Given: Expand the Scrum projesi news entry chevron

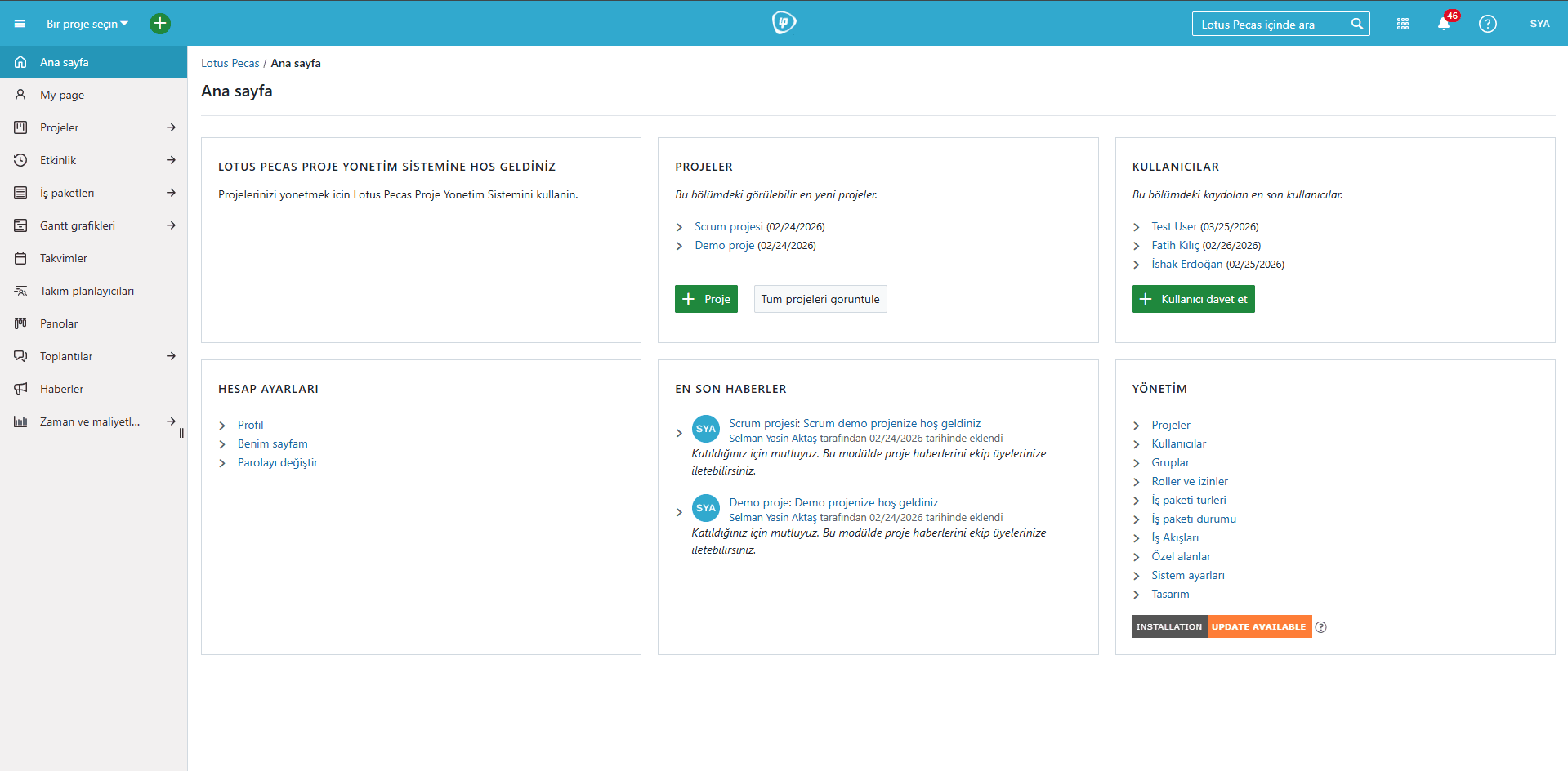Looking at the screenshot, I should click(679, 432).
